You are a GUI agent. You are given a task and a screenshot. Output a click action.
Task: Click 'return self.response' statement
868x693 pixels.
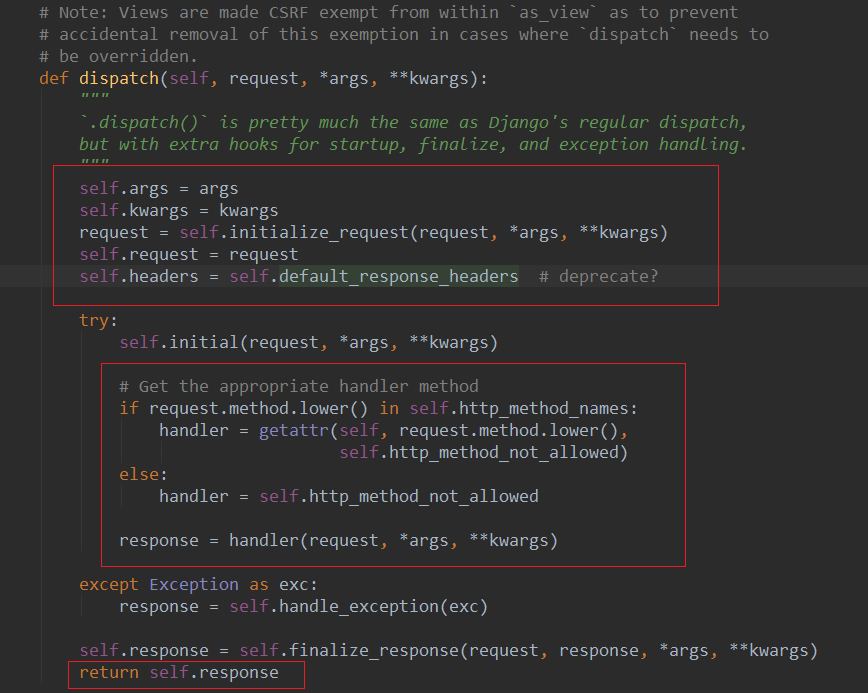coord(179,673)
